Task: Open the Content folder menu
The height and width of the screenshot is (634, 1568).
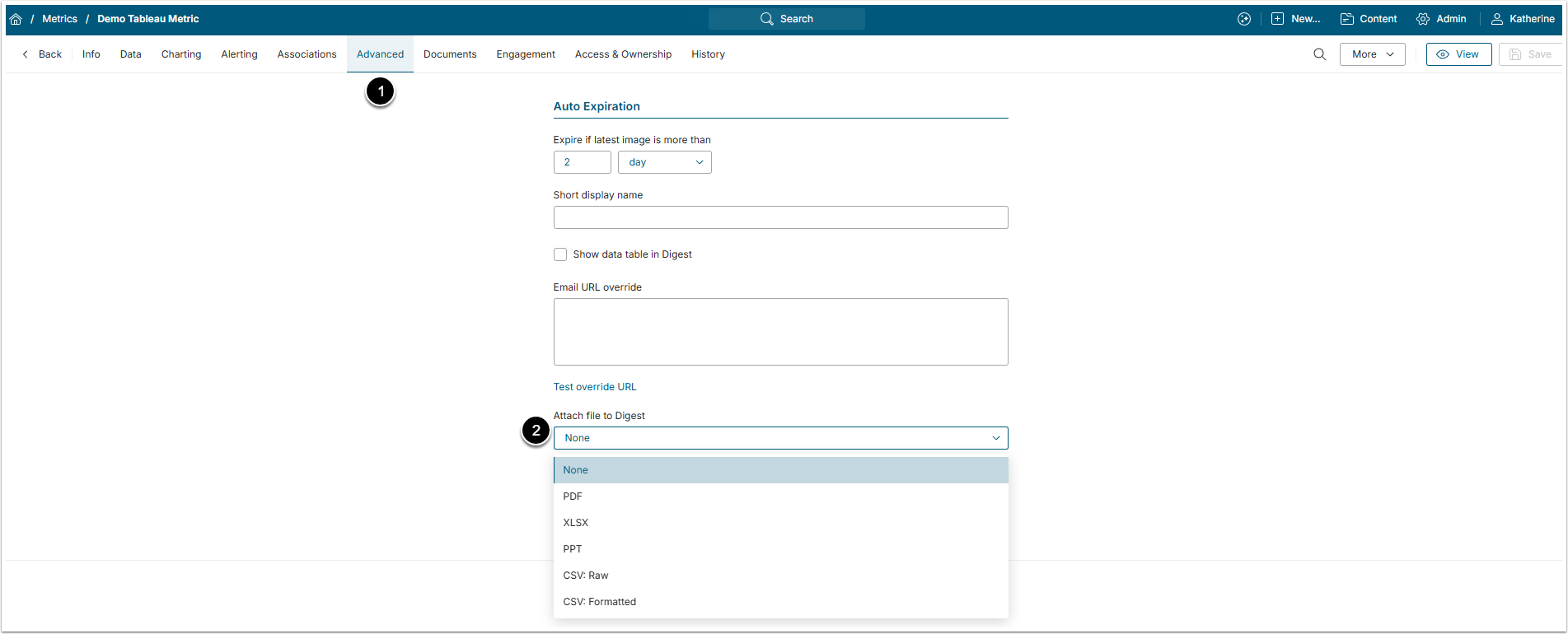Action: tap(1368, 19)
